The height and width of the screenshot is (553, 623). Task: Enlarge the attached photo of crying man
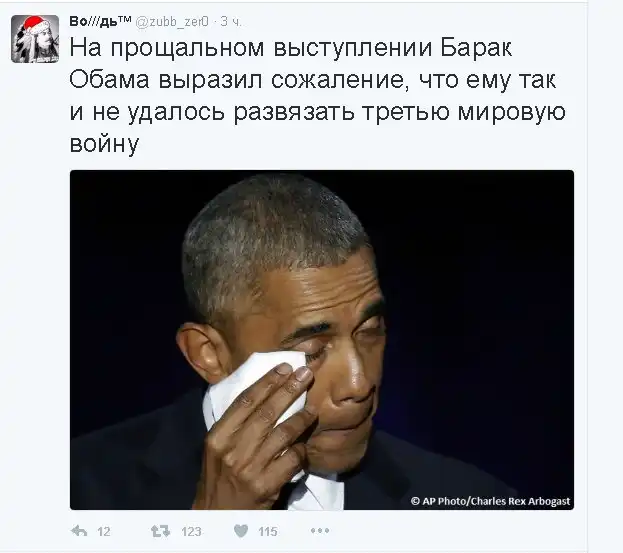click(x=322, y=340)
